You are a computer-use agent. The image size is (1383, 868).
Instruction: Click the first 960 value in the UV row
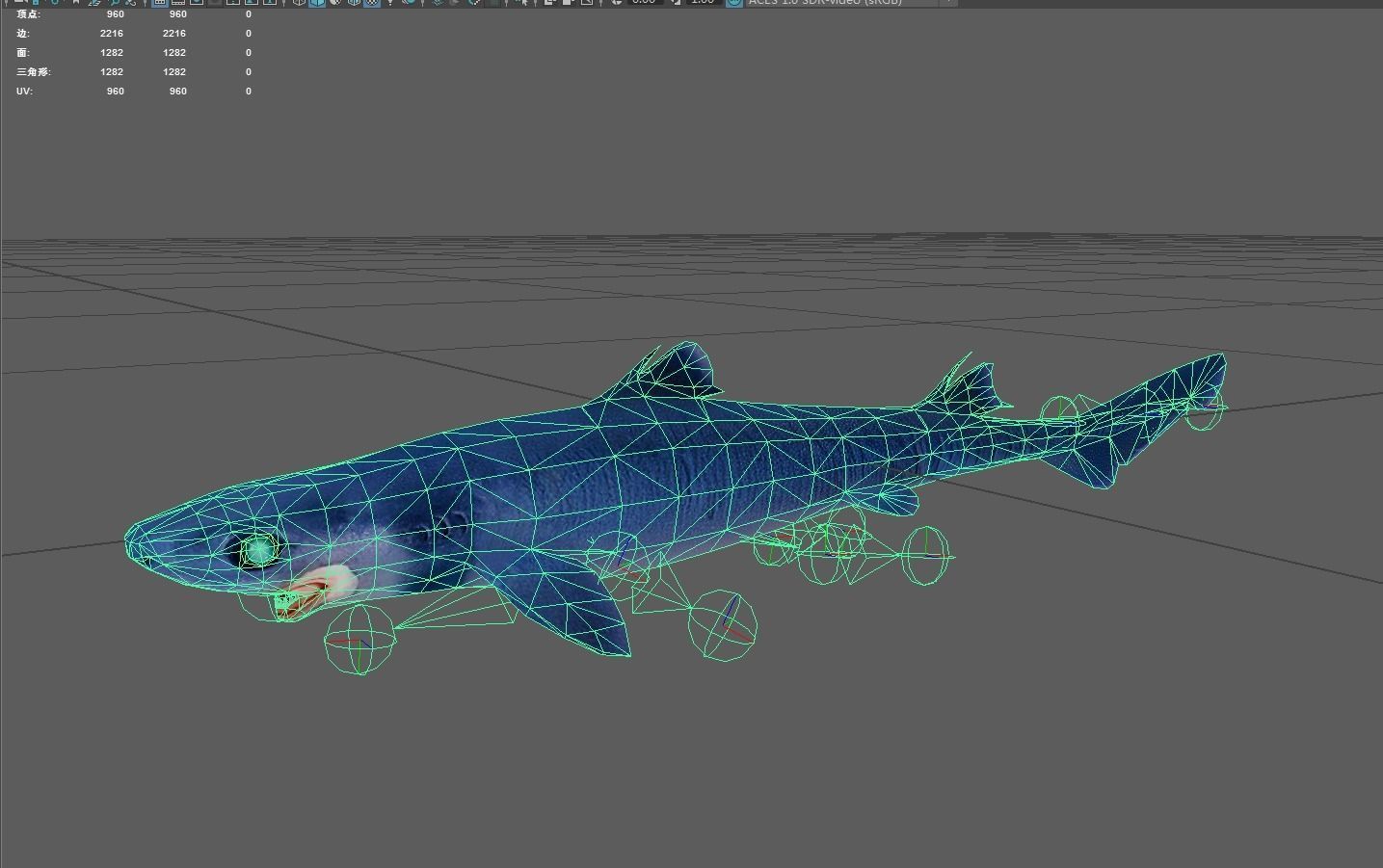[116, 92]
